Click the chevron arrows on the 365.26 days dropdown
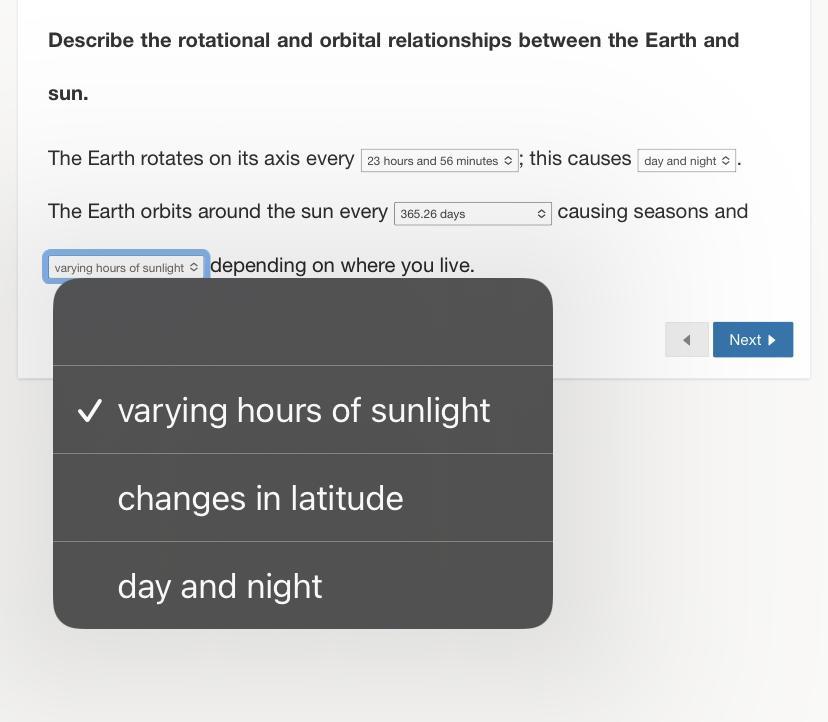This screenshot has height=722, width=828. [541, 213]
